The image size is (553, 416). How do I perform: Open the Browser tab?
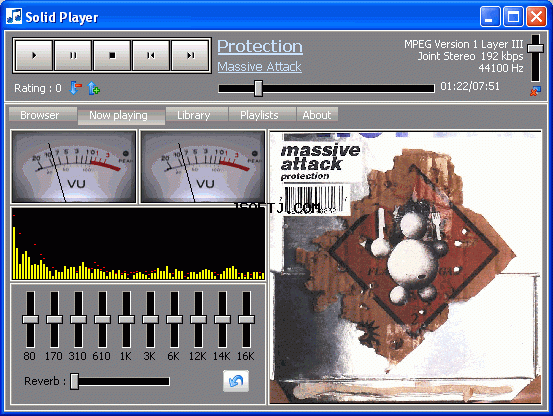tap(43, 115)
